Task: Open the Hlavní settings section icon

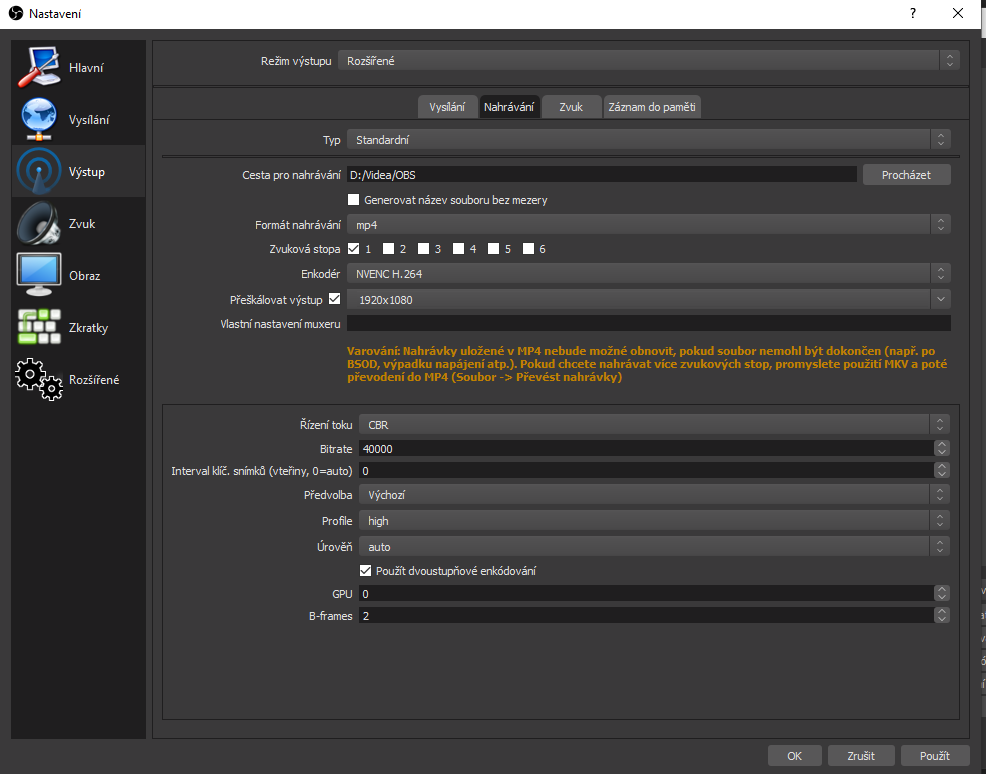Action: tap(39, 68)
